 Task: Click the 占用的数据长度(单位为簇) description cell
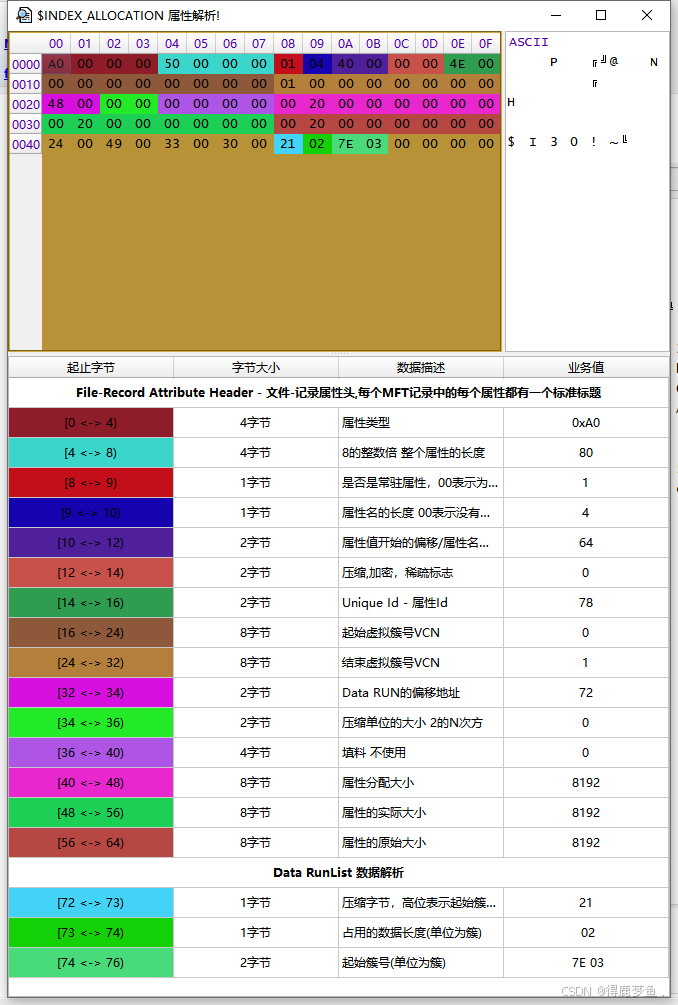[420, 933]
